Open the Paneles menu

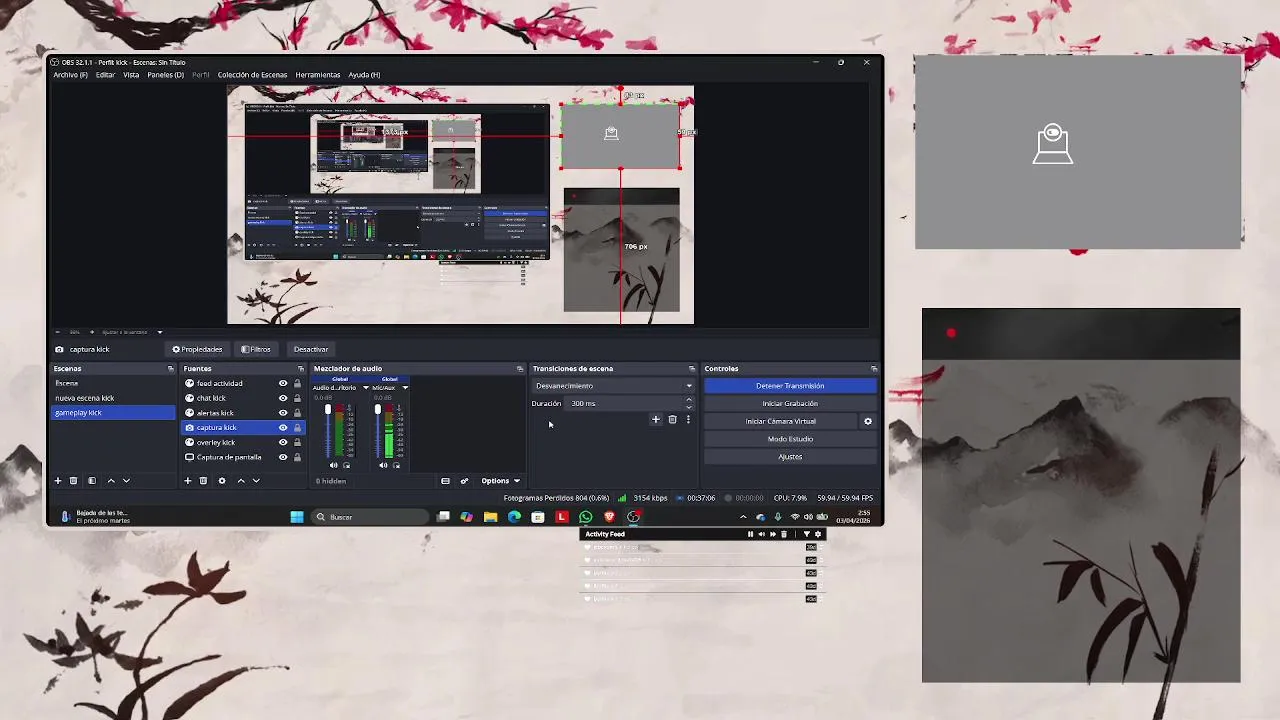point(165,75)
